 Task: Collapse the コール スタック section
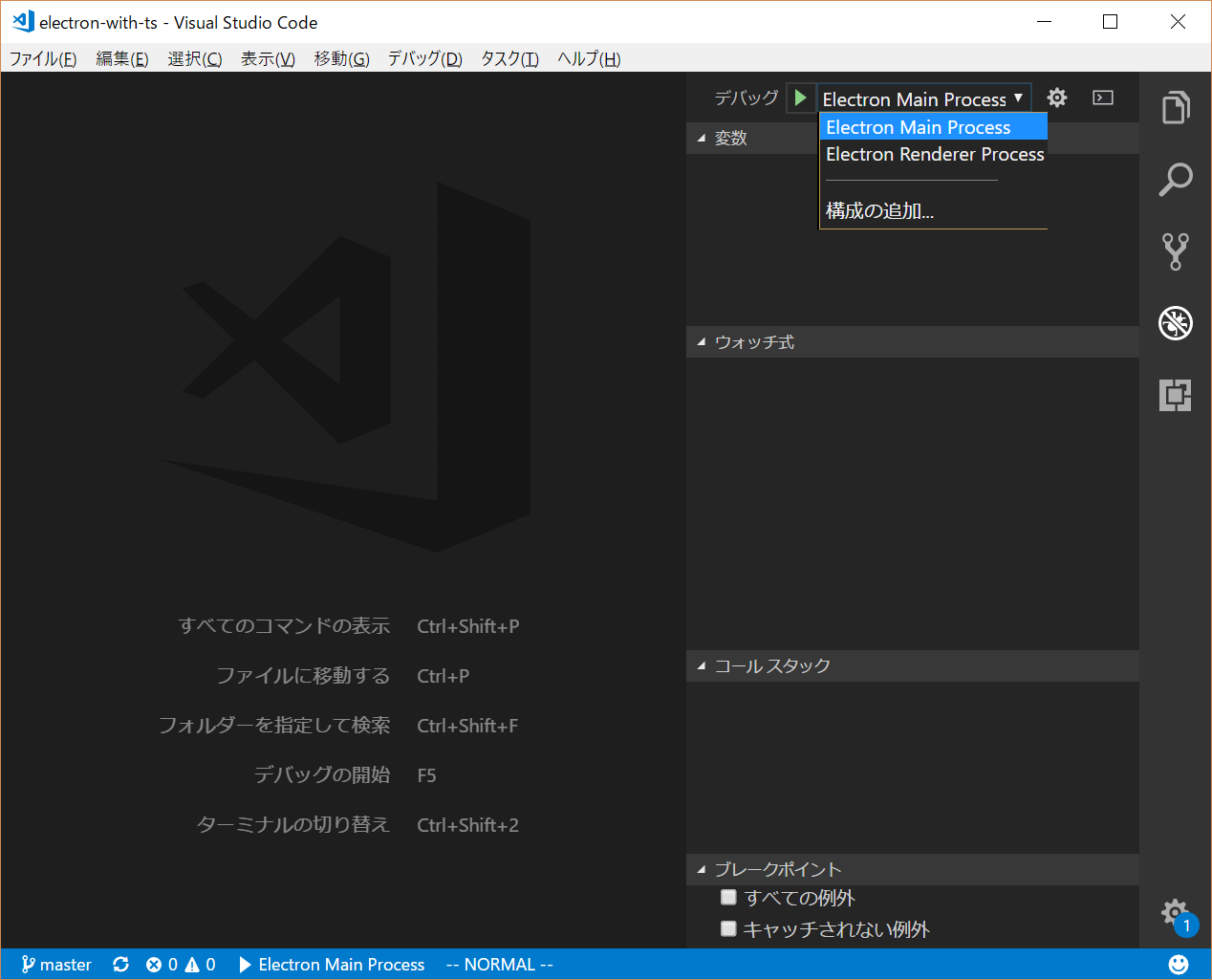pos(913,665)
